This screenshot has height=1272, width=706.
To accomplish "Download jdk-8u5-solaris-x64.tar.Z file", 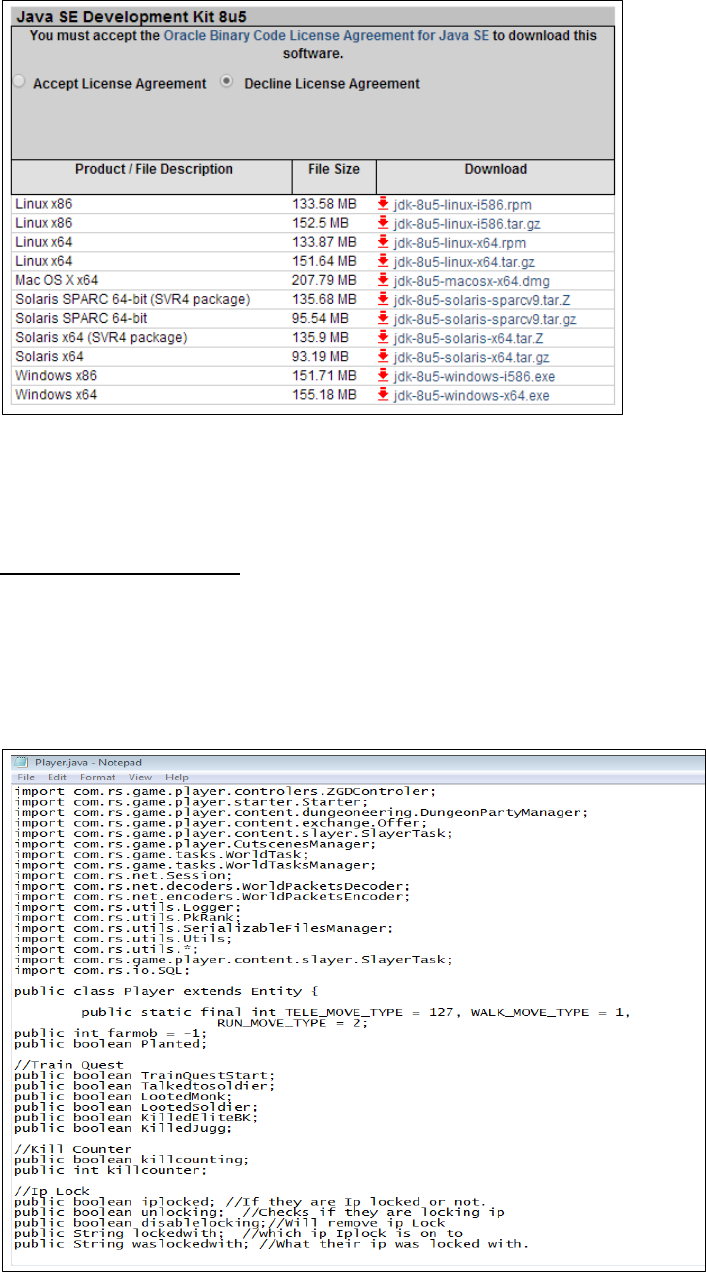I will pyautogui.click(x=470, y=337).
